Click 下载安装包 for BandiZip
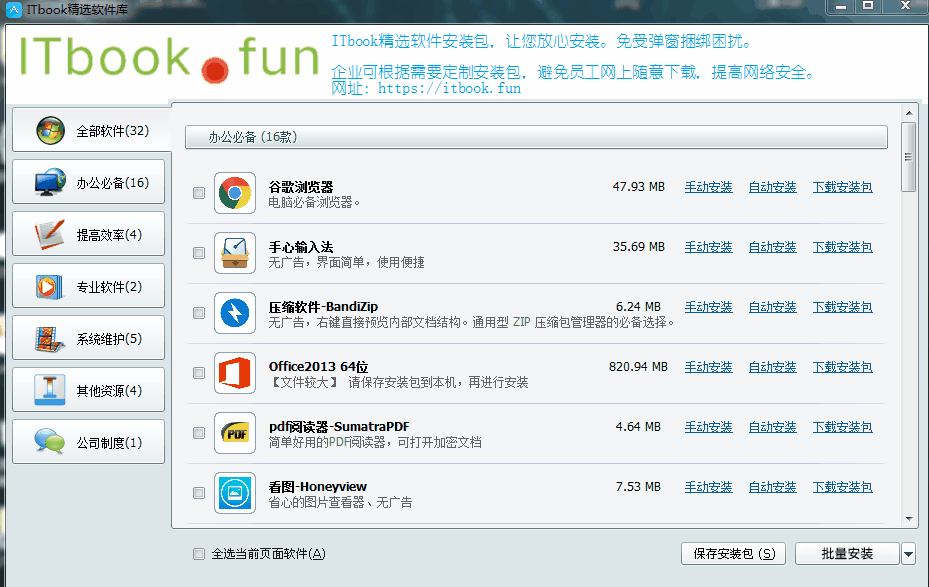The width and height of the screenshot is (929, 587). point(842,307)
